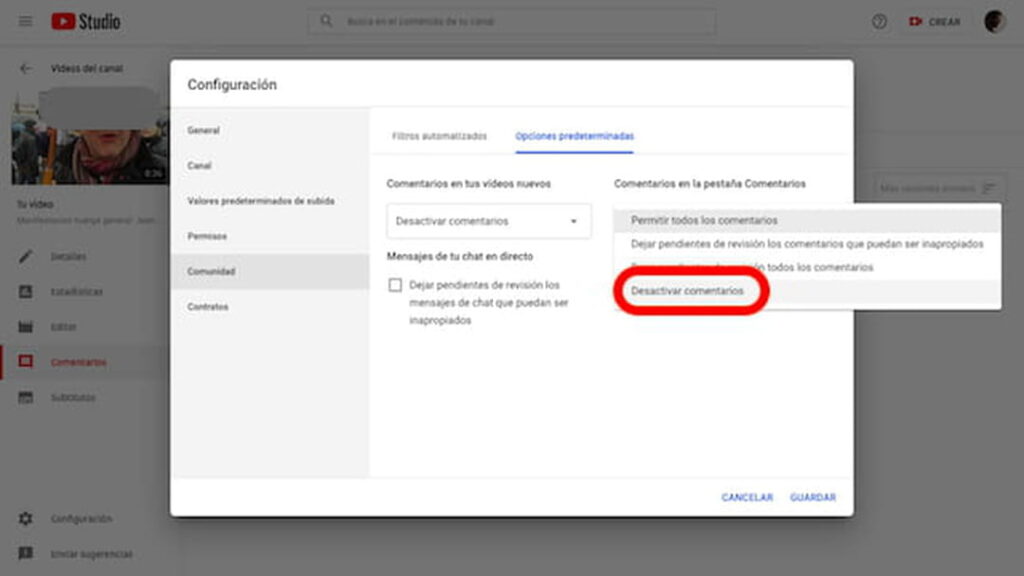Viewport: 1024px width, 576px height.
Task: Check the live chat pending review checkbox
Action: pos(395,285)
